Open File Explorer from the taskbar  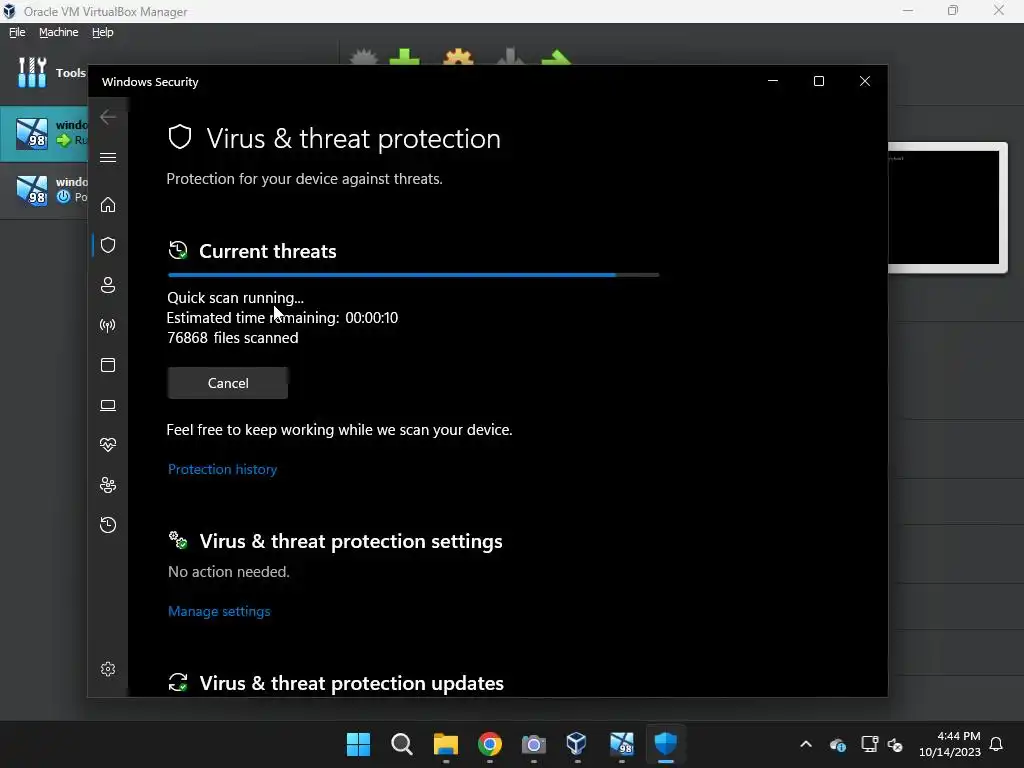point(446,744)
